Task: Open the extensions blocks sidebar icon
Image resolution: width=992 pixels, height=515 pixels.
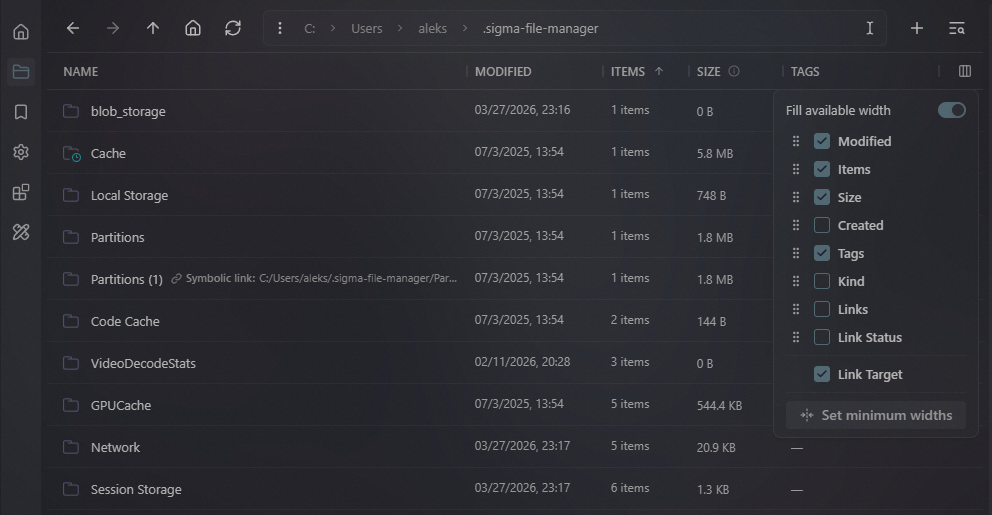Action: click(x=21, y=192)
